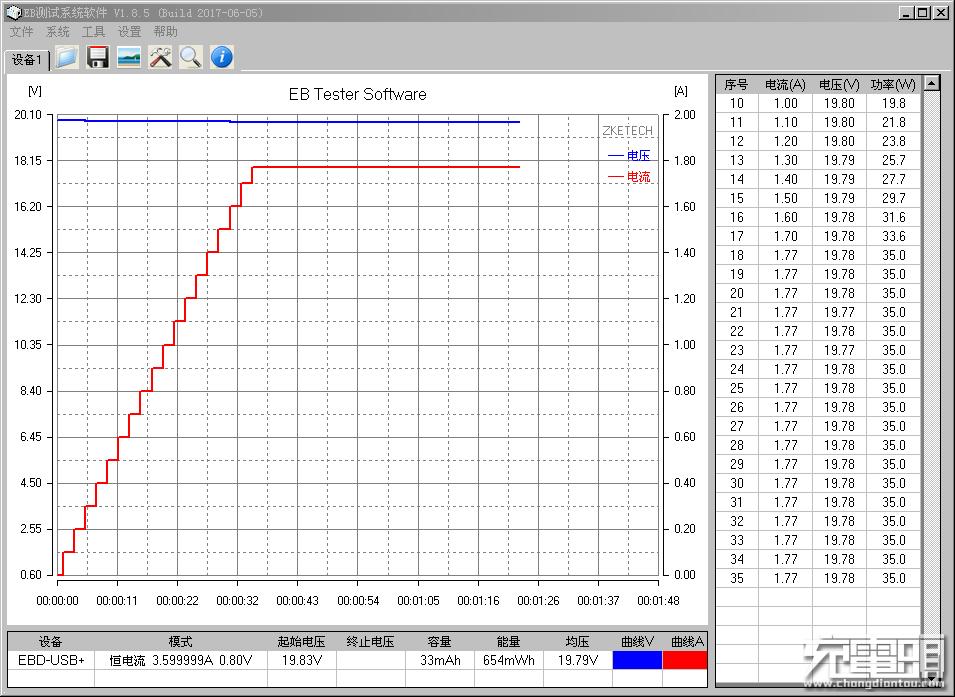Image resolution: width=955 pixels, height=697 pixels.
Task: Open the 系统 menu
Action: [x=57, y=32]
